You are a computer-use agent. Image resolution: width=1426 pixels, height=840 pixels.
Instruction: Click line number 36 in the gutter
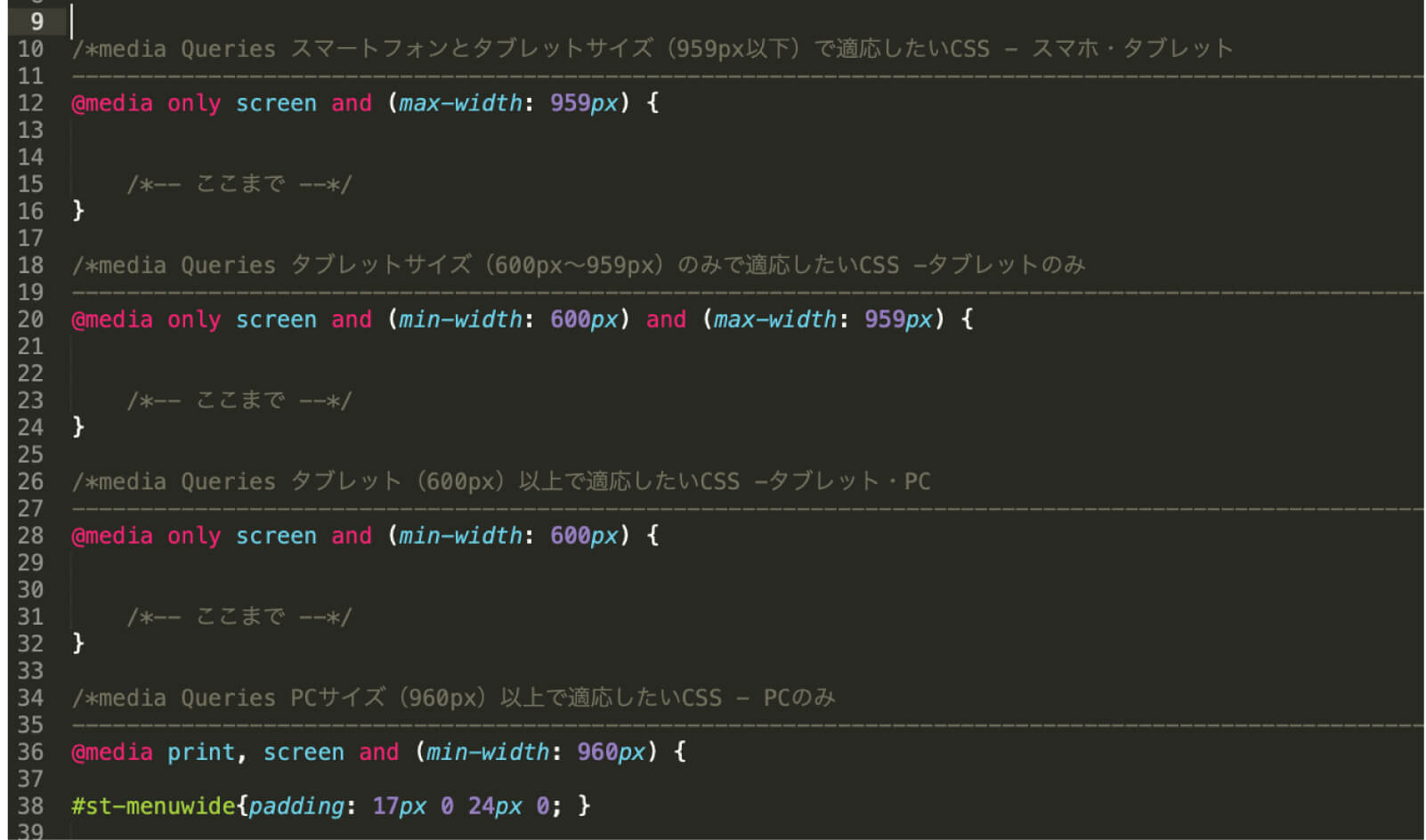pyautogui.click(x=30, y=752)
